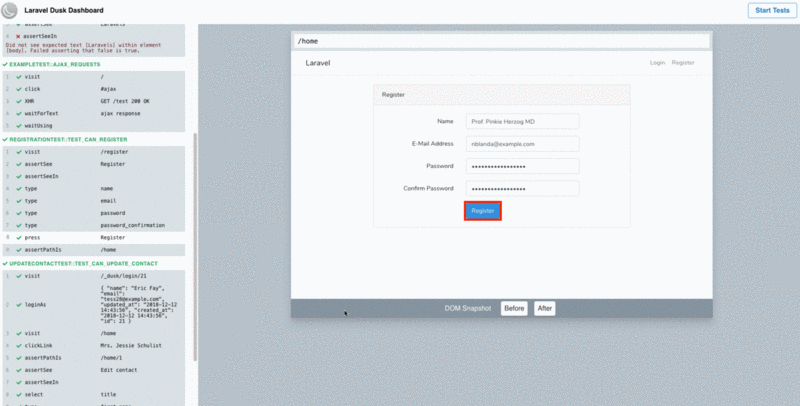800x406 pixels.
Task: Start the Dusk tests
Action: pyautogui.click(x=772, y=10)
